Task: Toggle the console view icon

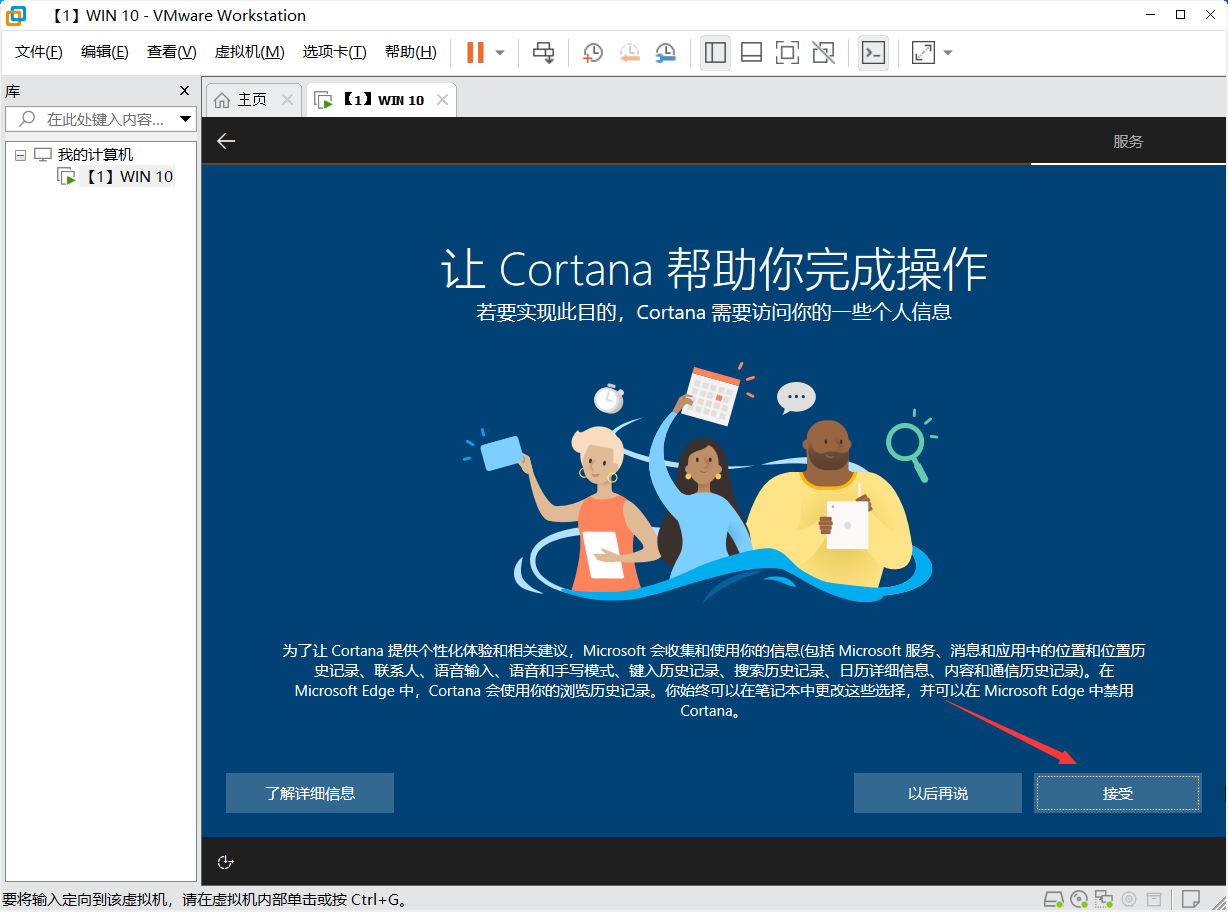Action: click(873, 52)
